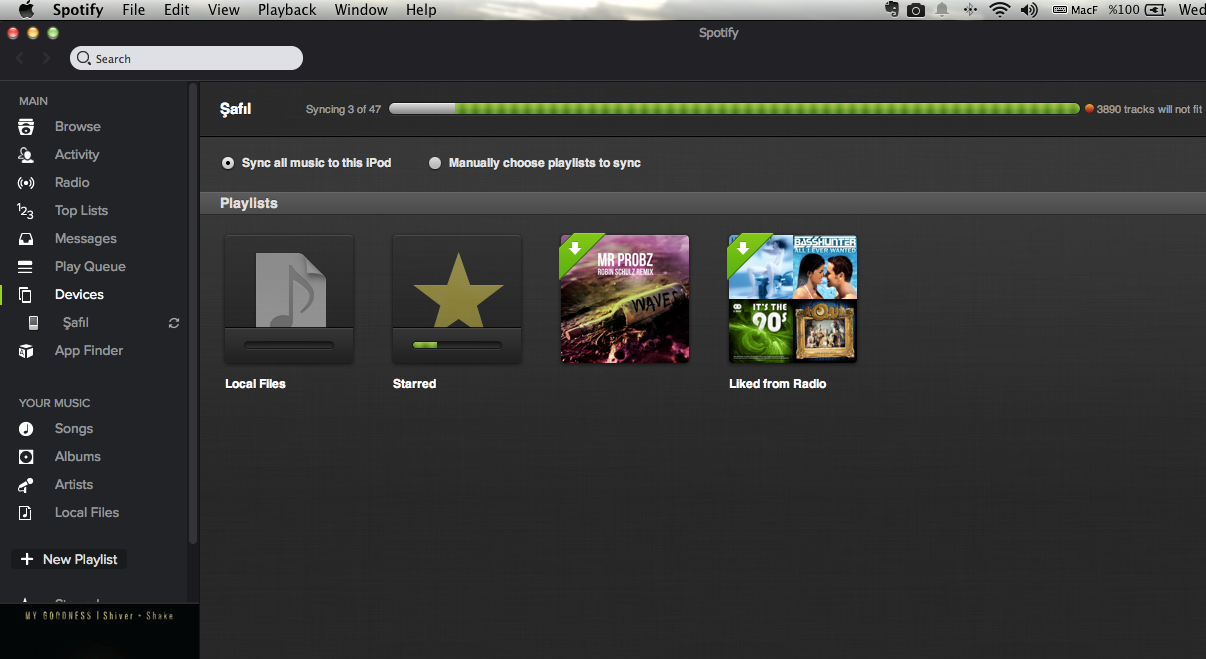Click the Local Files playlist label

tap(255, 384)
